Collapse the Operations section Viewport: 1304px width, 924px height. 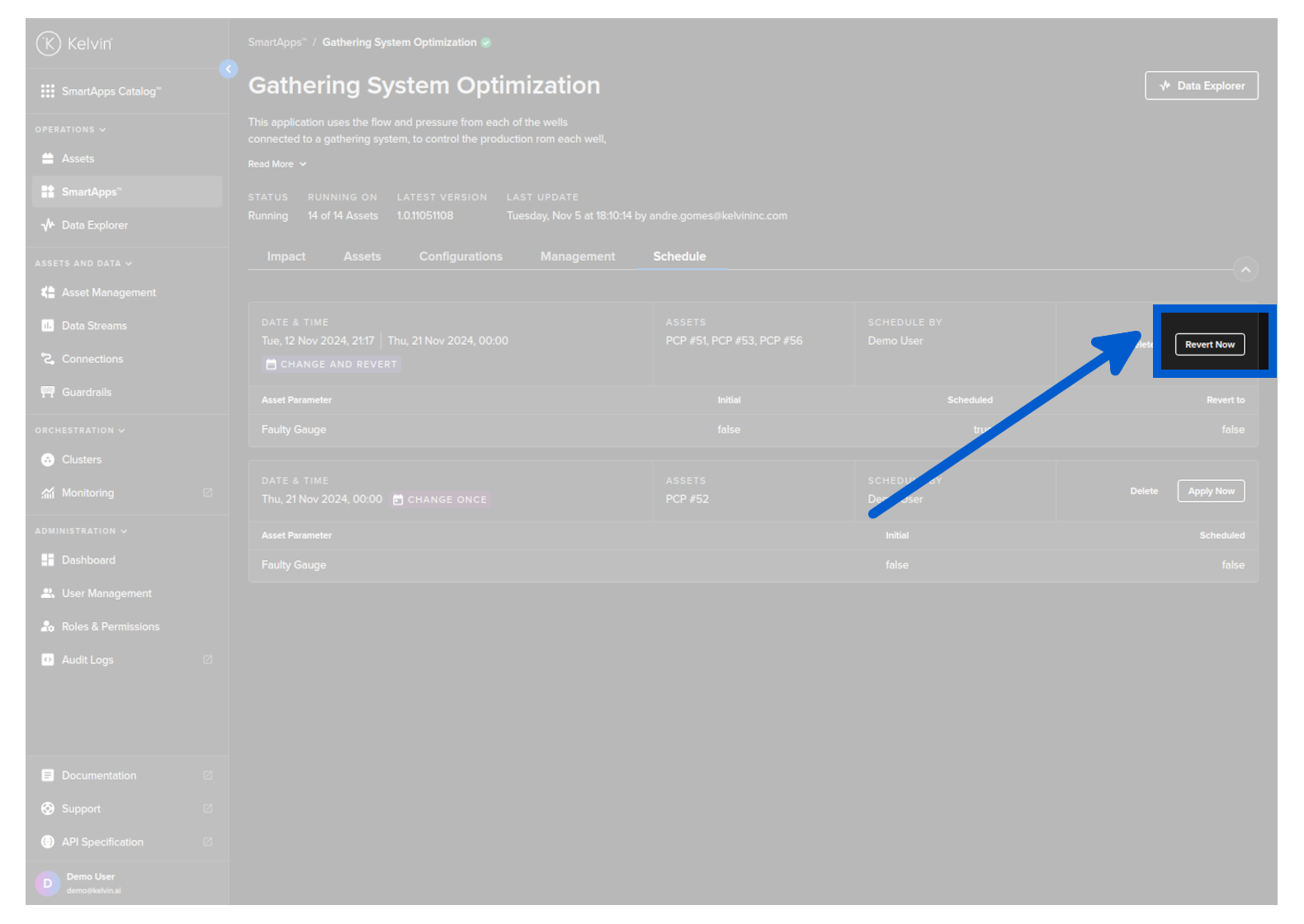coord(102,130)
